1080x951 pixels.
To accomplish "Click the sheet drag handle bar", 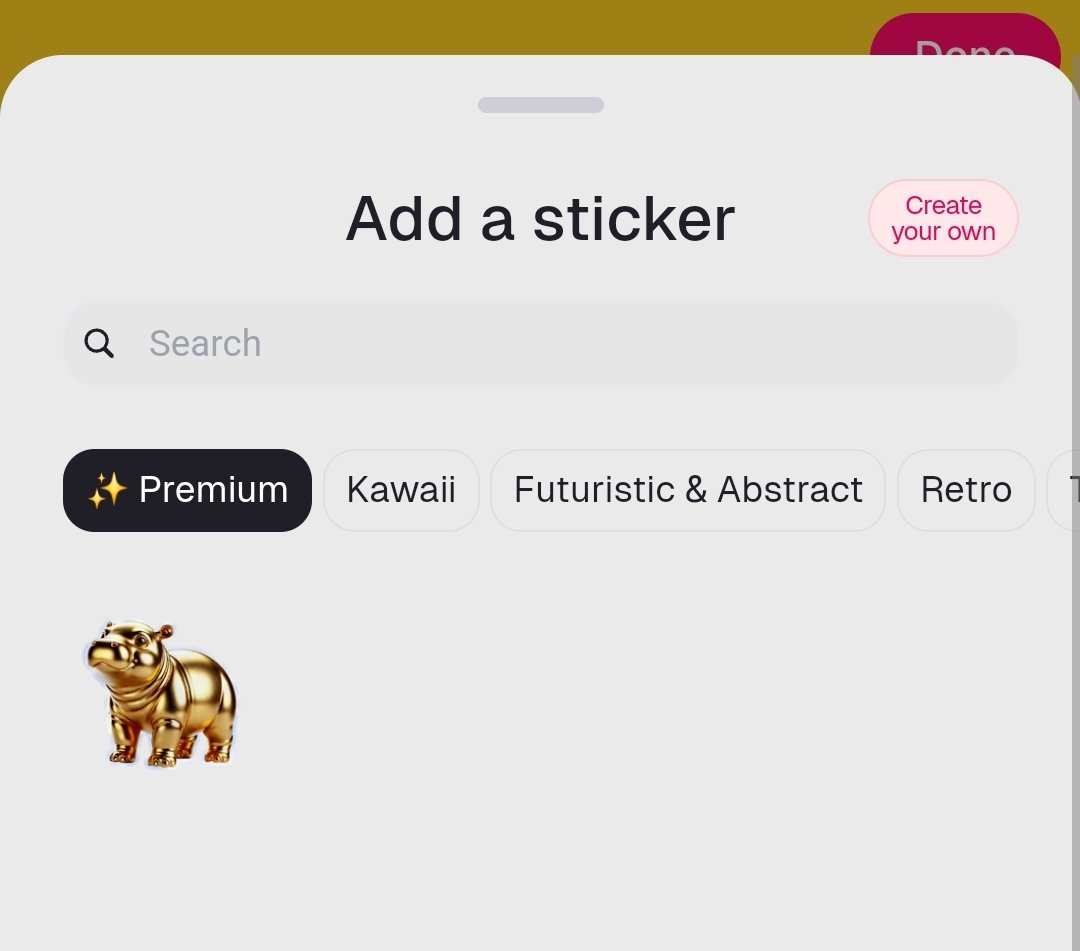I will point(541,105).
